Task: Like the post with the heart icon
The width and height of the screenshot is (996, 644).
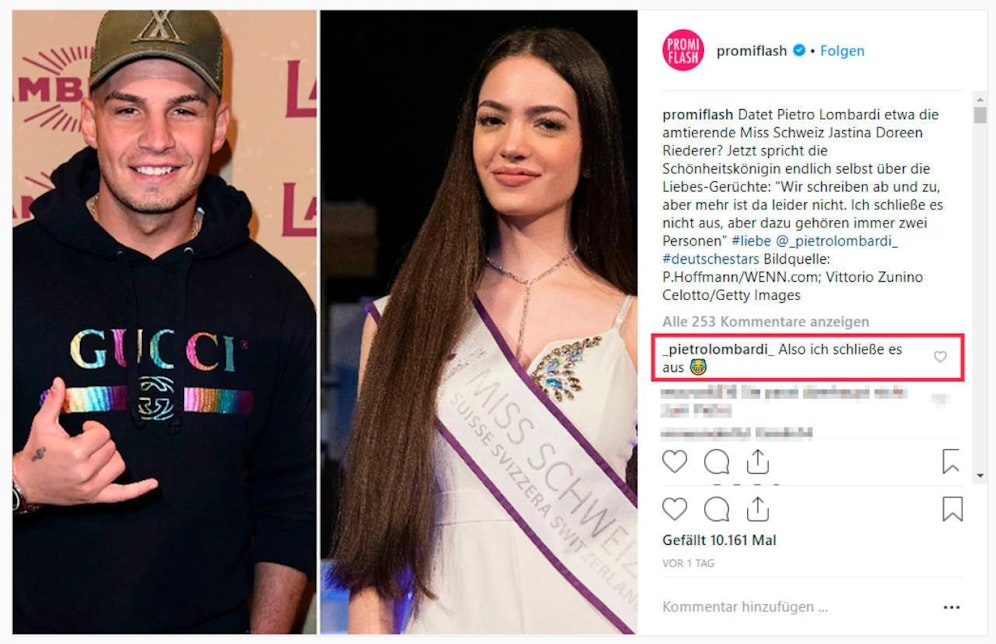Action: 675,462
